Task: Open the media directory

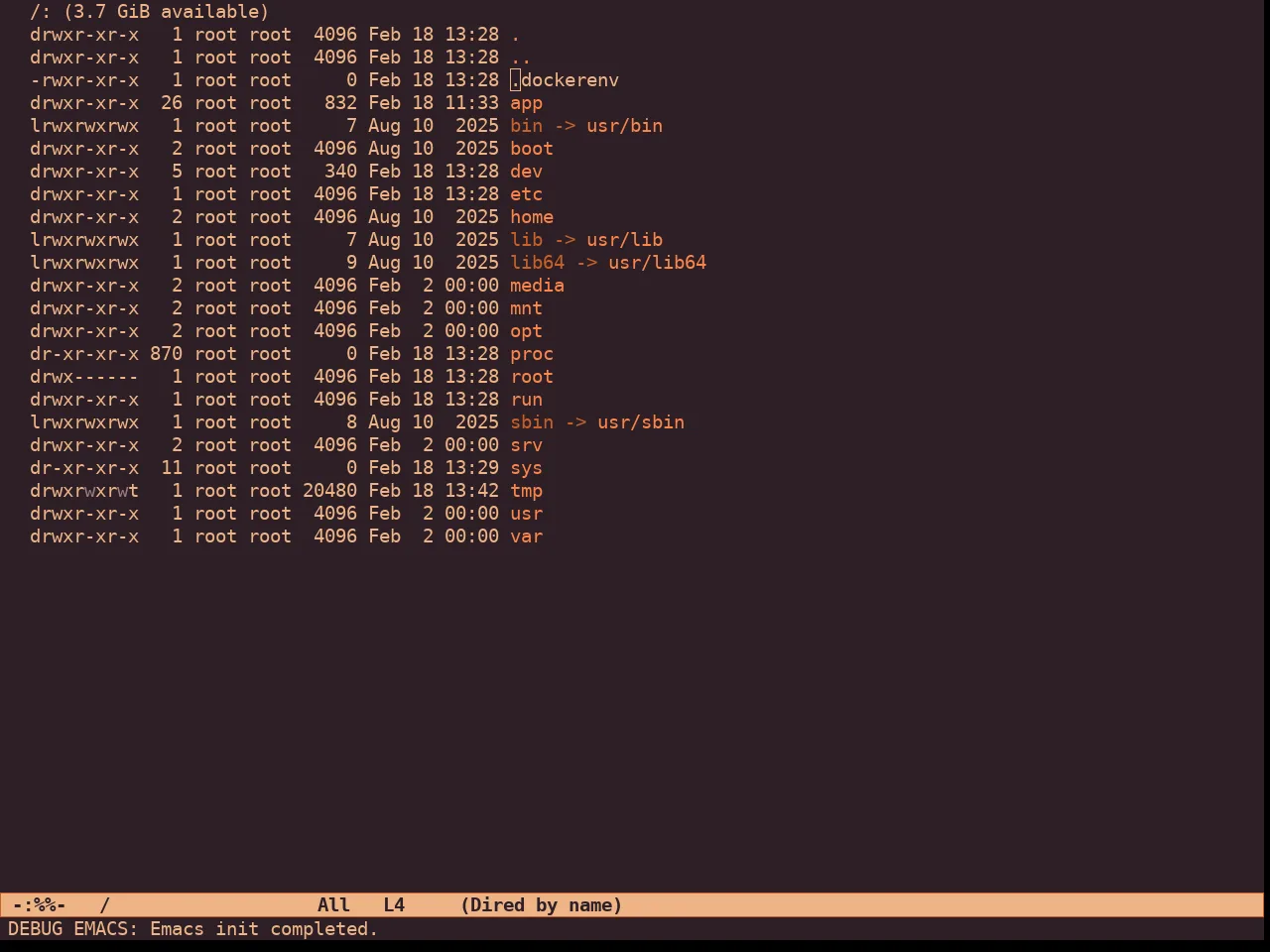Action: (x=537, y=286)
